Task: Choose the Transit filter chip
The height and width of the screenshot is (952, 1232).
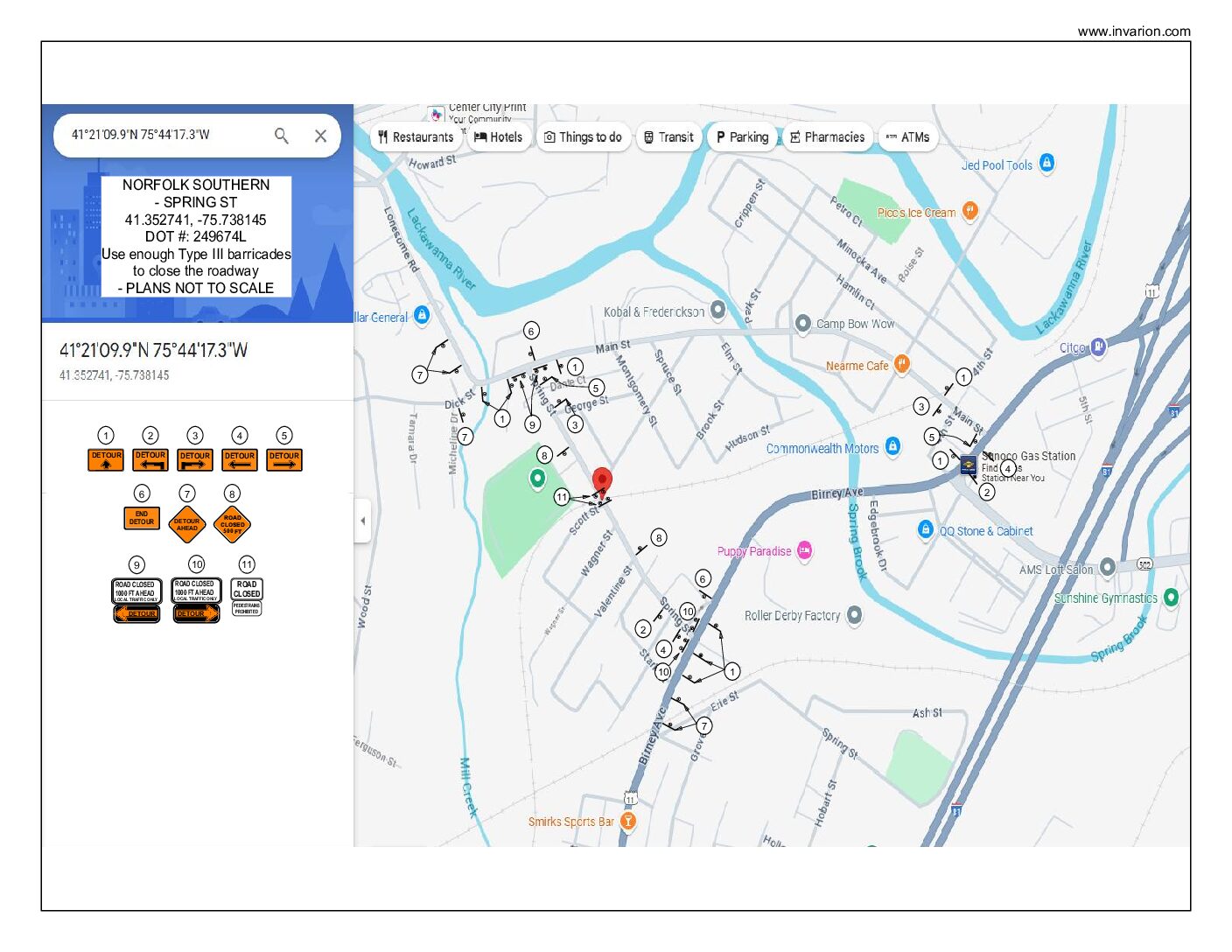Action: click(668, 137)
